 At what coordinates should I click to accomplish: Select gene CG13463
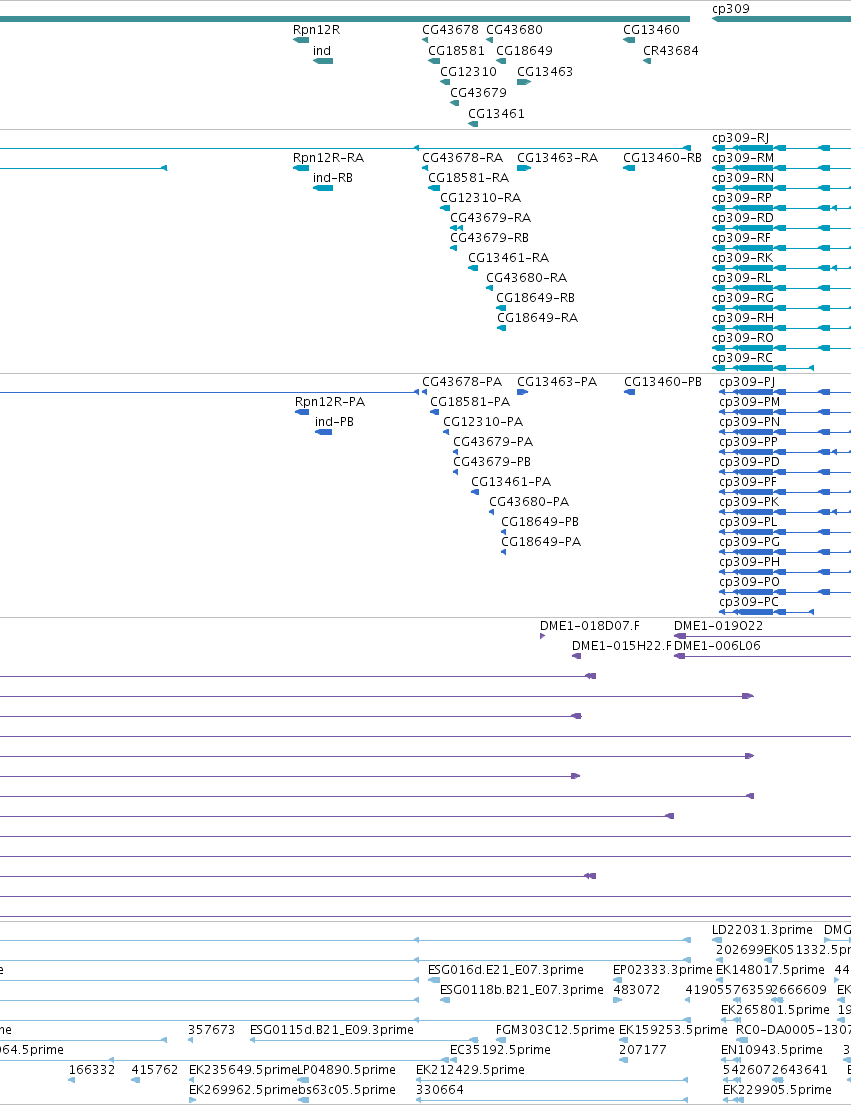coord(523,82)
